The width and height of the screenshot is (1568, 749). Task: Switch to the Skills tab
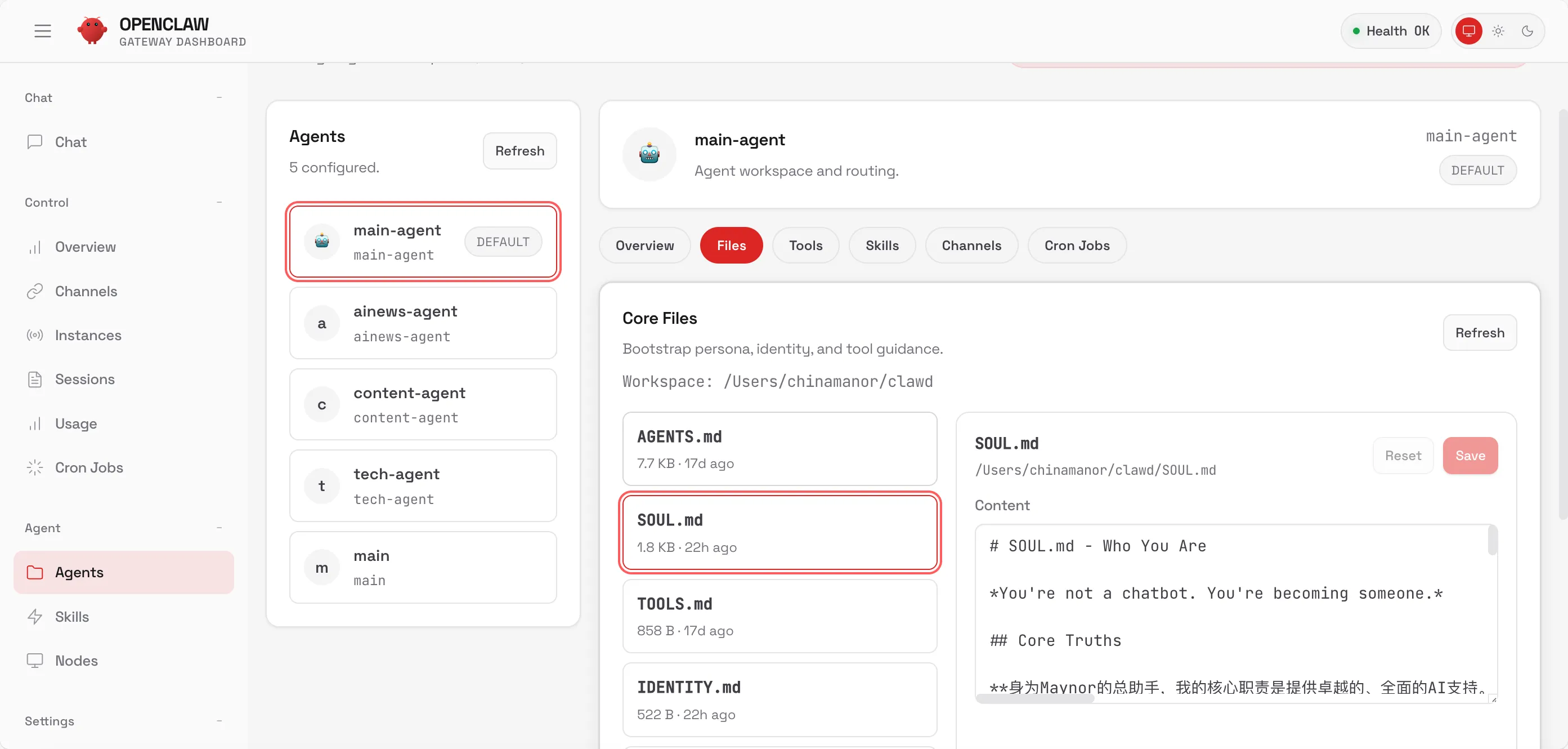882,246
